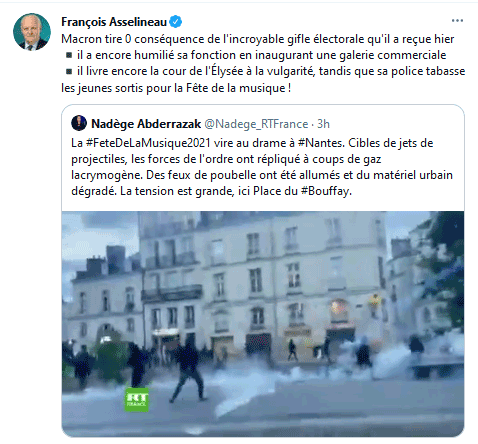Viewport: 478px width, 444px height.
Task: Open the three-dot more options menu
Action: click(x=457, y=21)
